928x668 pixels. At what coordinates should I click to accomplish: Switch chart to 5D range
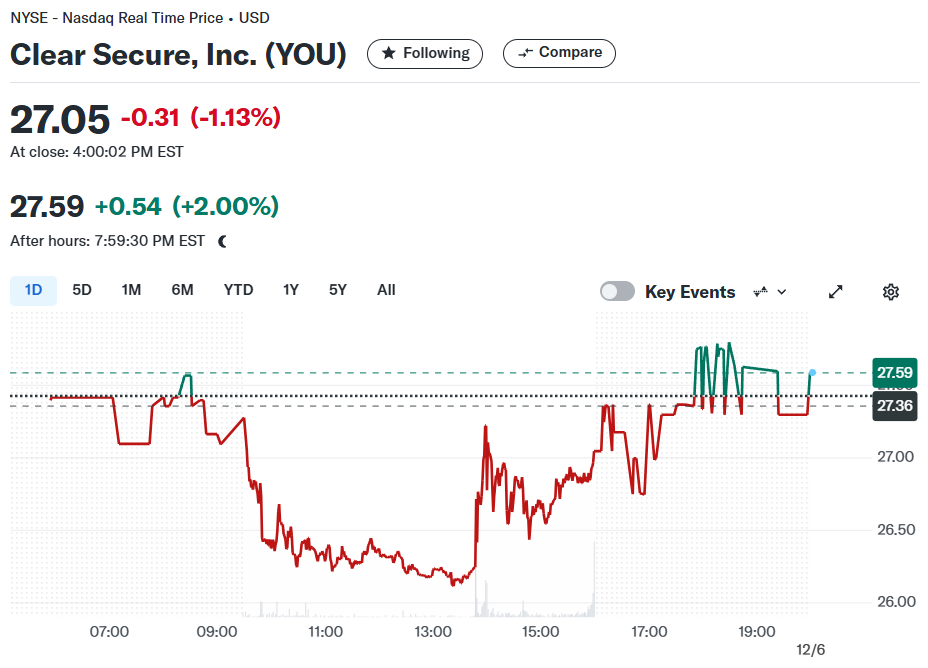[x=82, y=291]
